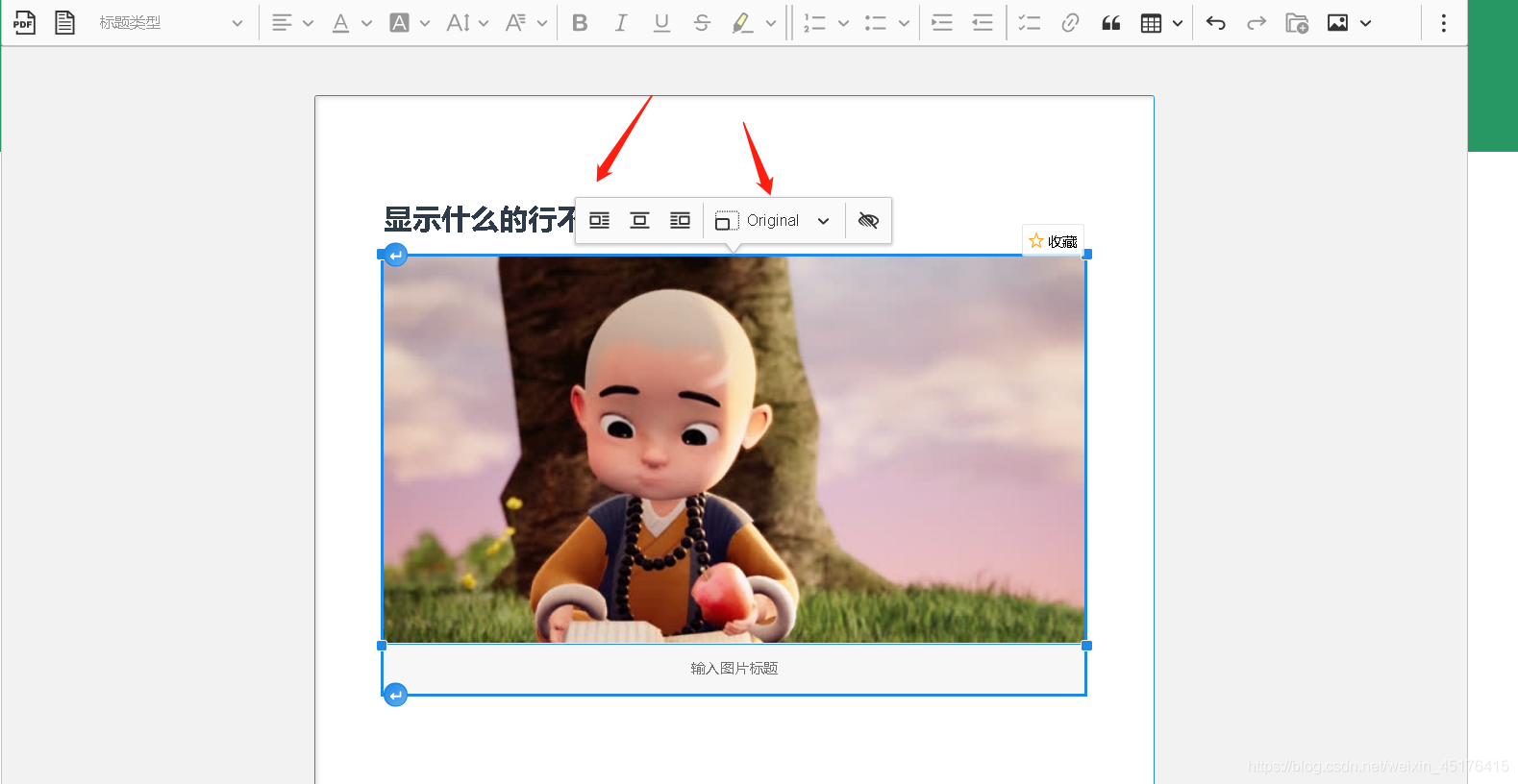This screenshot has height=784, width=1518.
Task: Insert an image via toolbar
Action: tap(1337, 22)
